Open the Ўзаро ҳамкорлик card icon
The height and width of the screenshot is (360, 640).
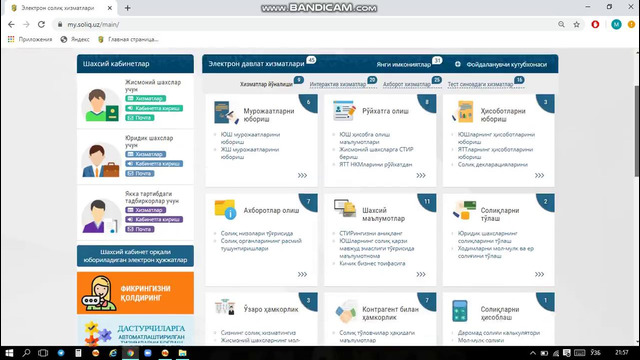pyautogui.click(x=225, y=307)
